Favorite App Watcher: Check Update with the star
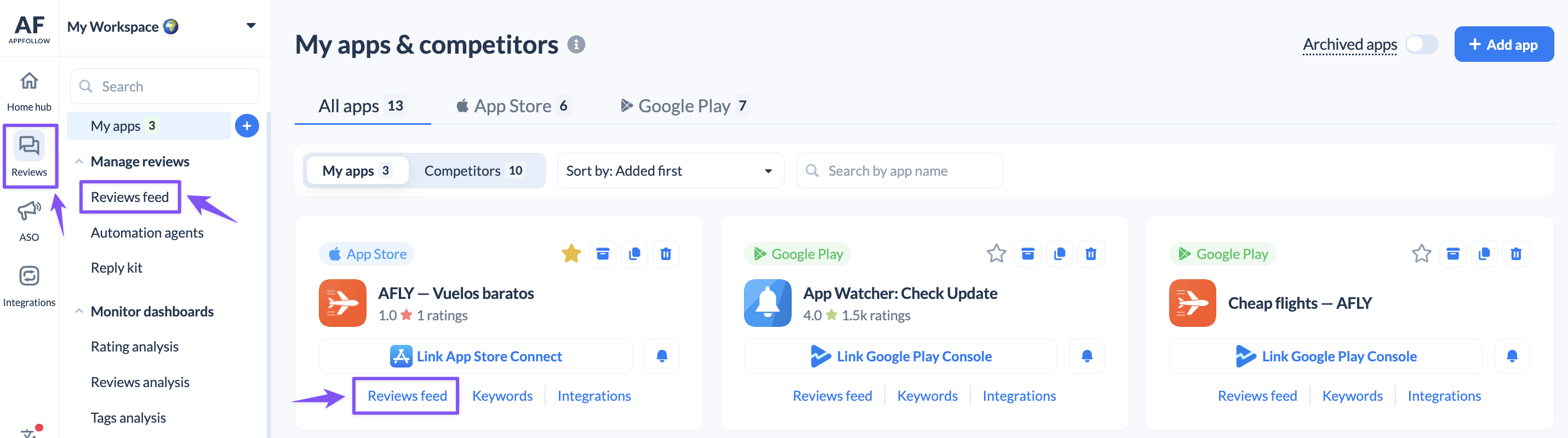The height and width of the screenshot is (438, 1568). click(x=997, y=253)
